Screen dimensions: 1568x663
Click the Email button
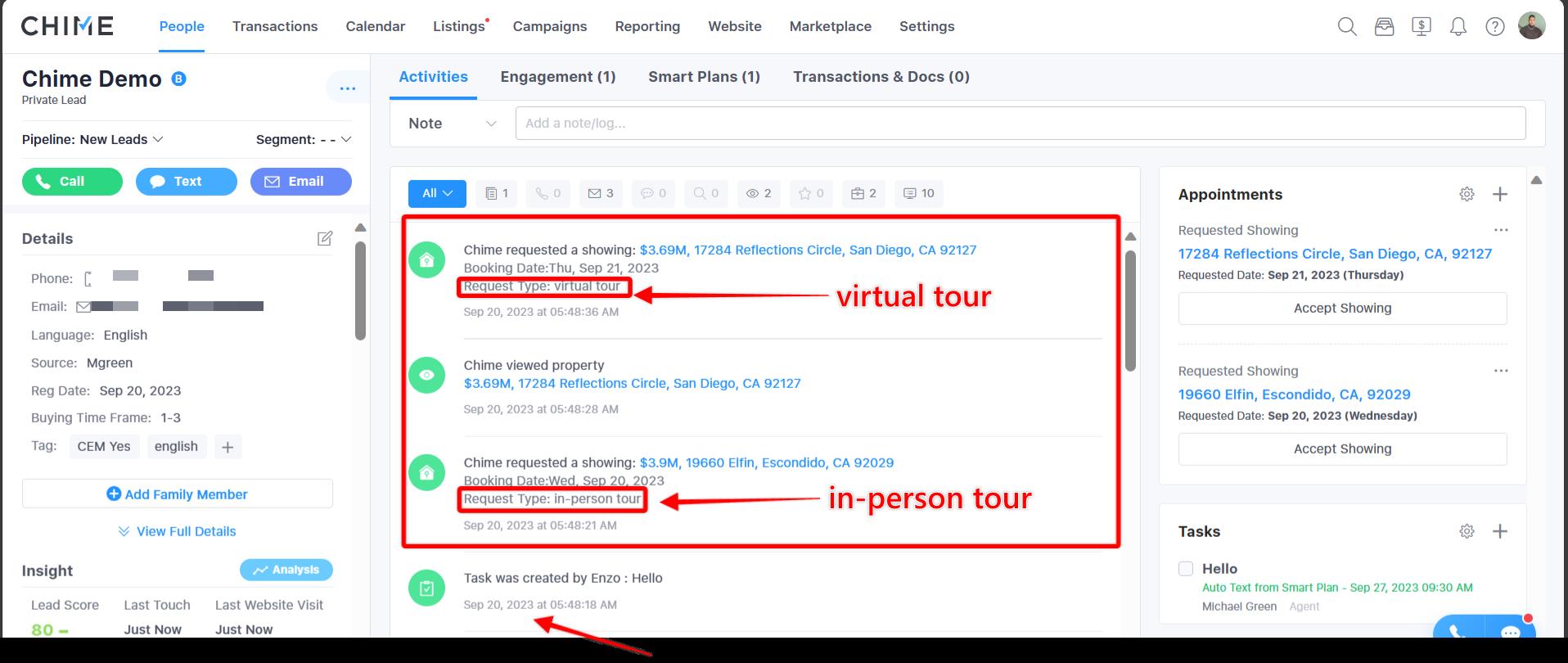tap(301, 182)
